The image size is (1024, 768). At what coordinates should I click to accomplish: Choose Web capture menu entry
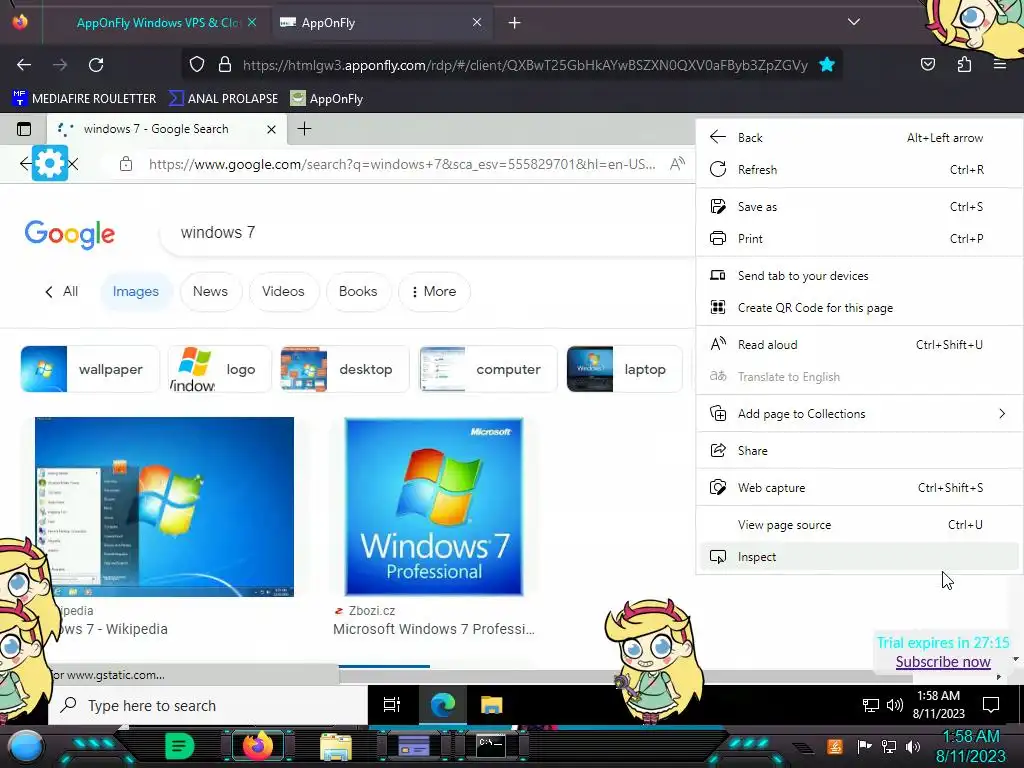[x=859, y=488]
